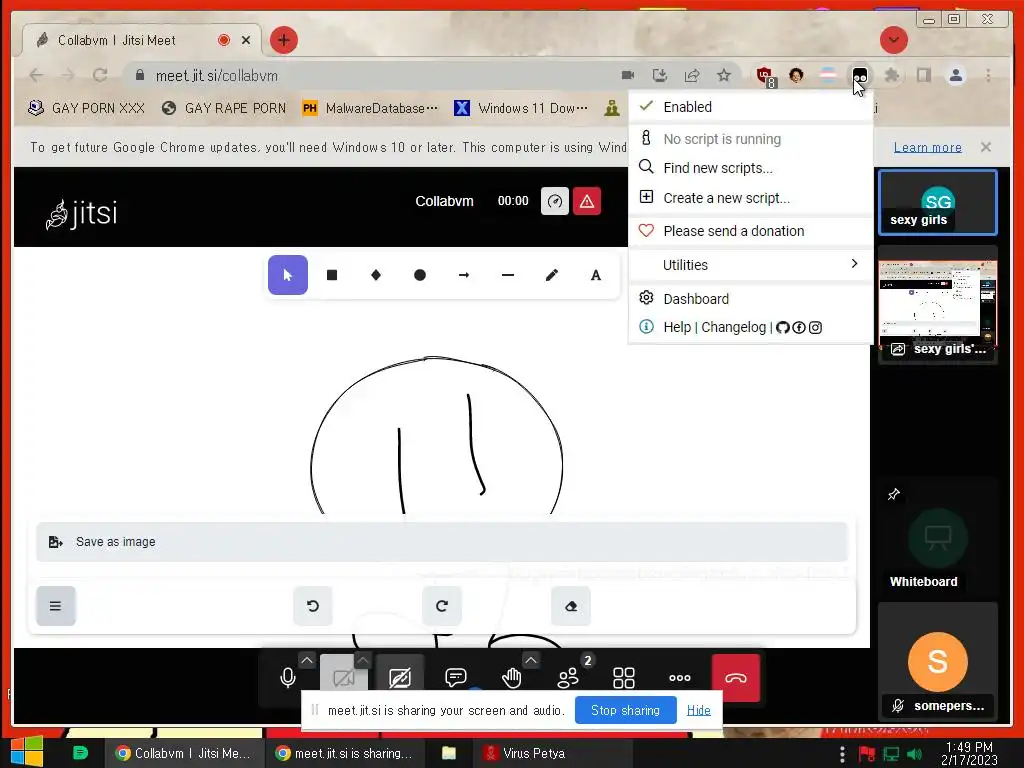Open Tampermonkey Facebook icon link
Viewport: 1024px width, 768px height.
click(799, 327)
